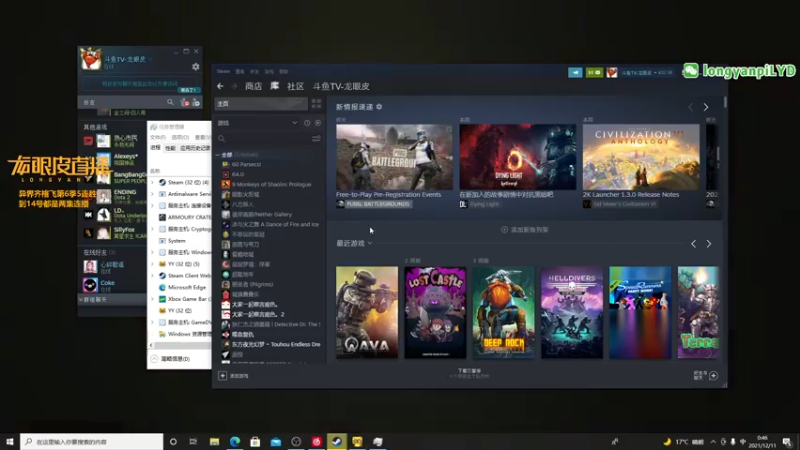
Task: Open the Library tab in Steam
Action: point(274,86)
